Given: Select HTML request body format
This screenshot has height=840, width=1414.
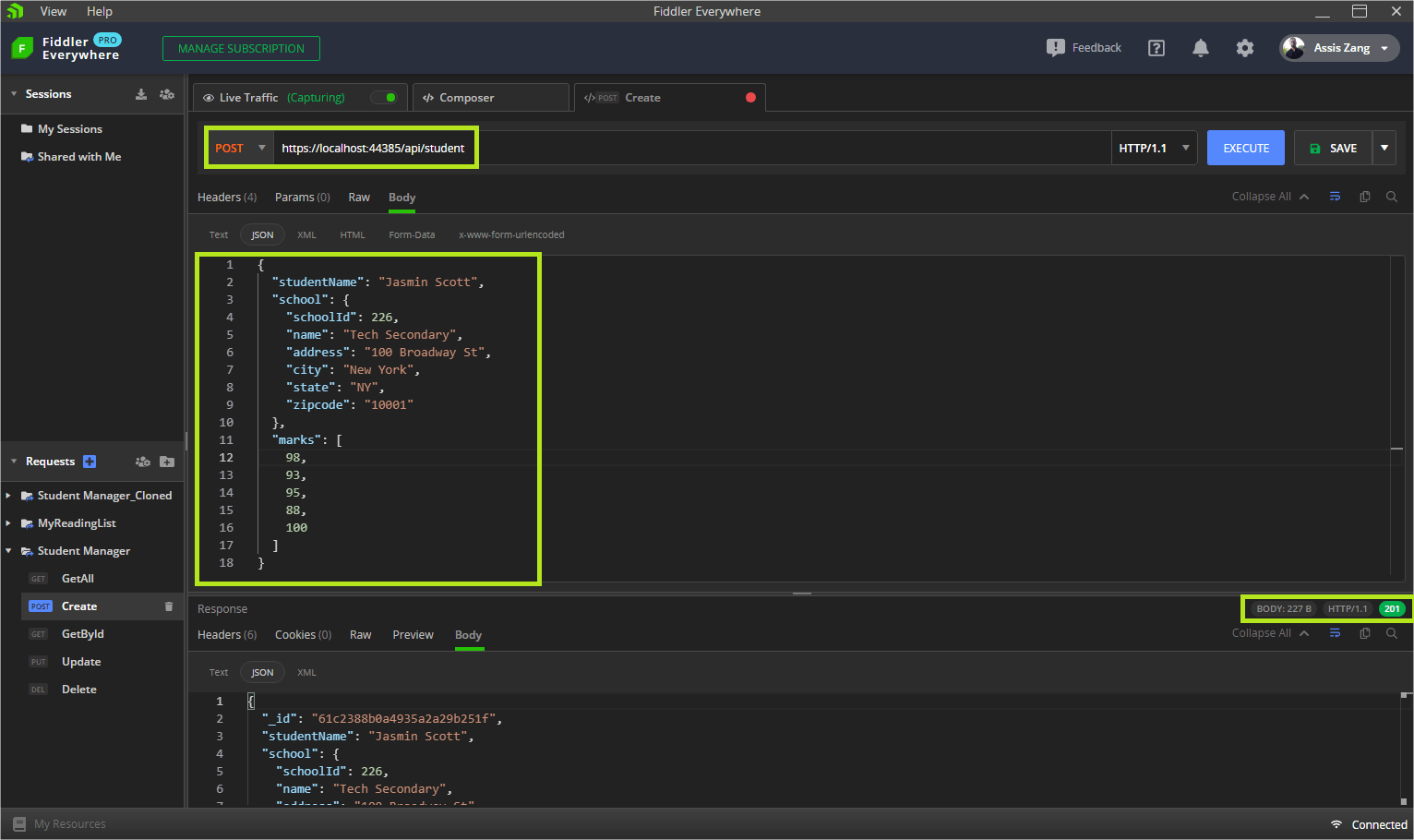Looking at the screenshot, I should pos(353,234).
